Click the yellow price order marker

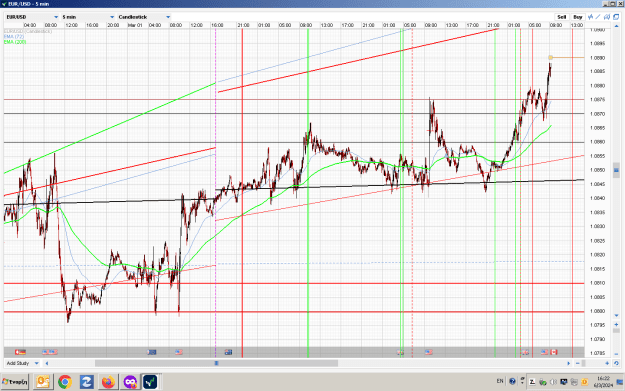[550, 57]
